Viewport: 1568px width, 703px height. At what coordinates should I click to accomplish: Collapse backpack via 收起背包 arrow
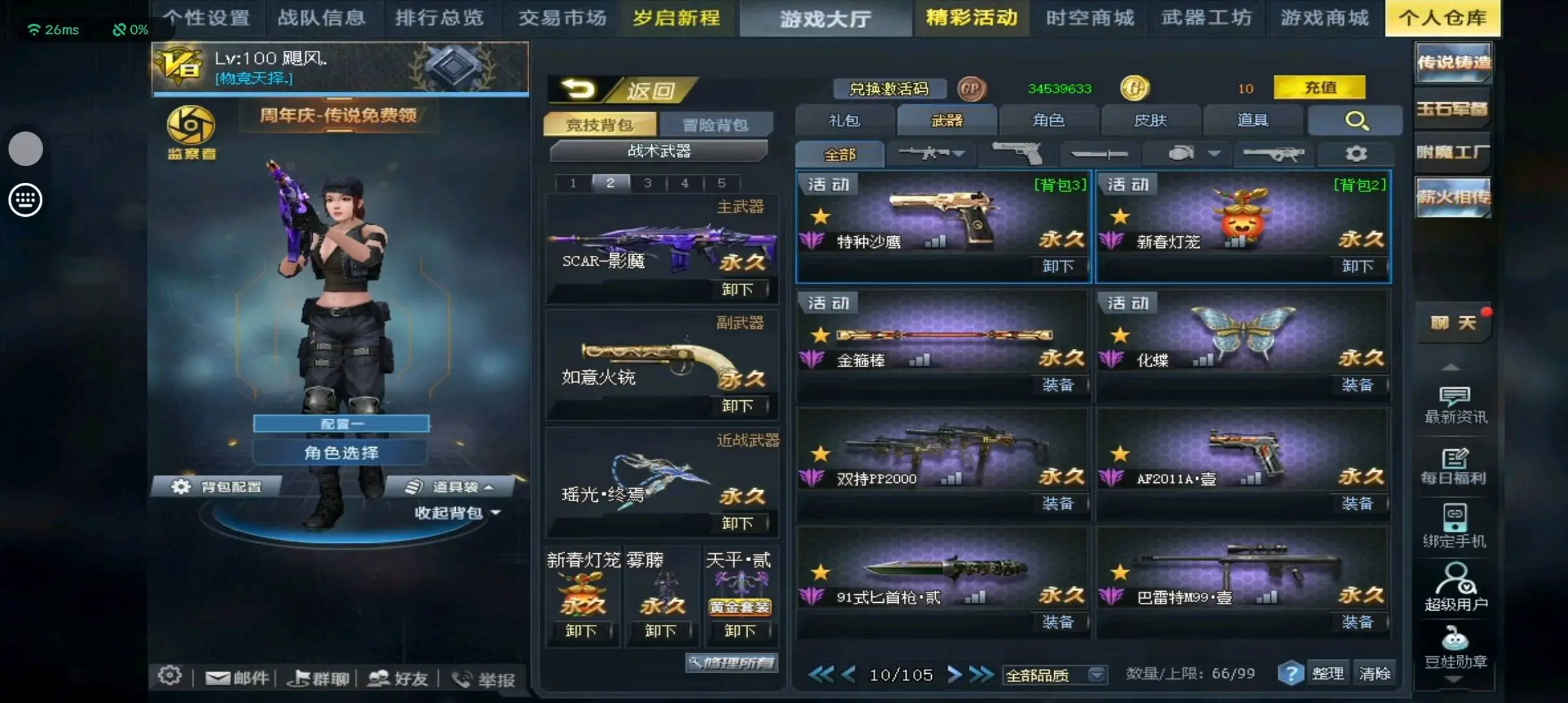coord(496,513)
